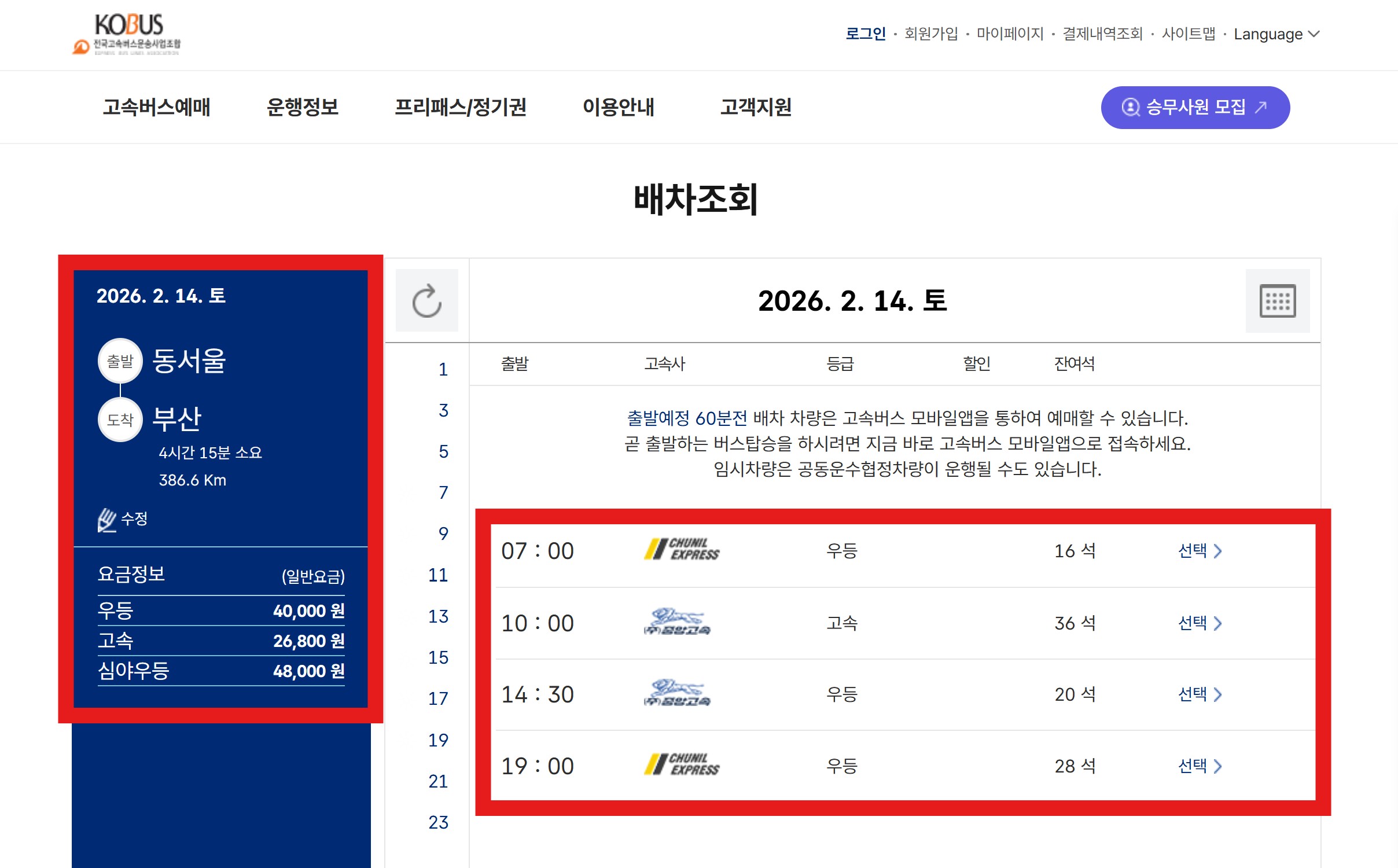Image resolution: width=1398 pixels, height=868 pixels.
Task: Click the KOBUS logo
Action: 128,35
